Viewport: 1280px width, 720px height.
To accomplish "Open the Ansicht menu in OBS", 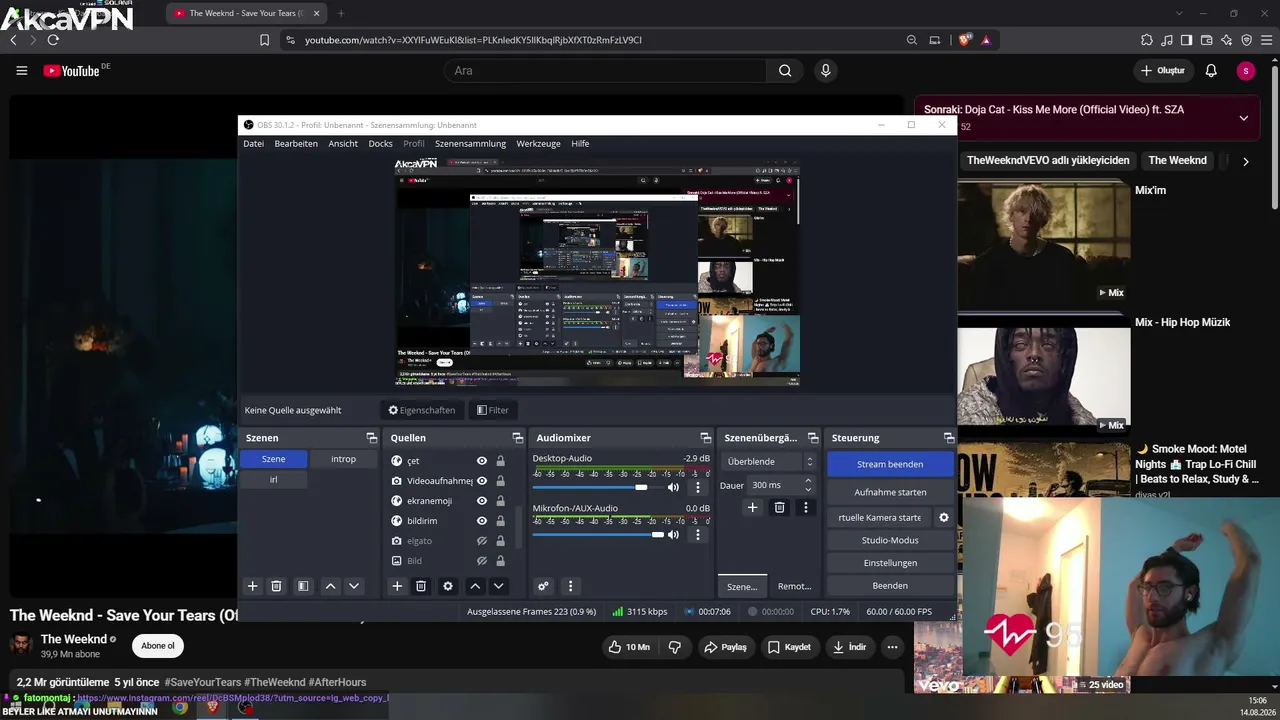I will pyautogui.click(x=343, y=144).
